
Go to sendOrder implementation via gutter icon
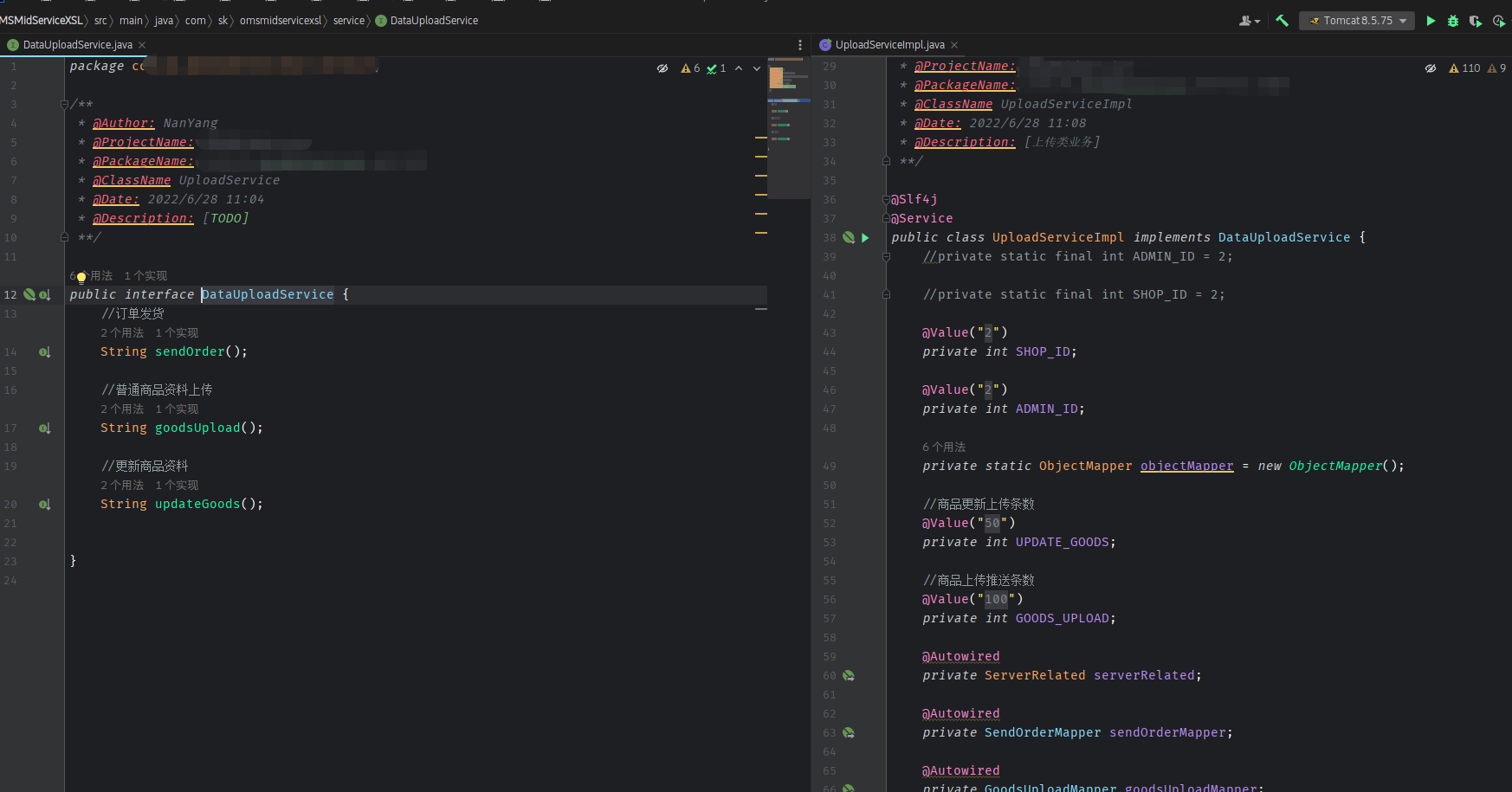pyautogui.click(x=44, y=352)
